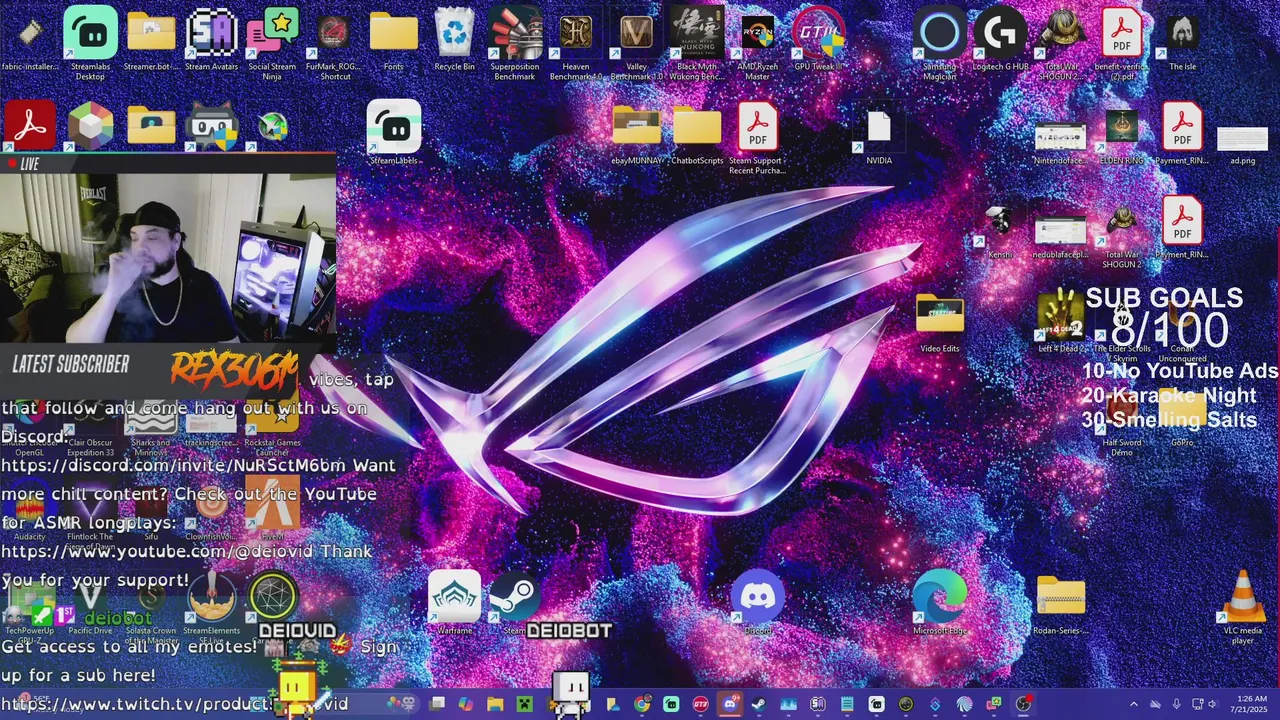Viewport: 1280px width, 720px height.
Task: Launch Superposition Benchmark shortcut
Action: 515,42
